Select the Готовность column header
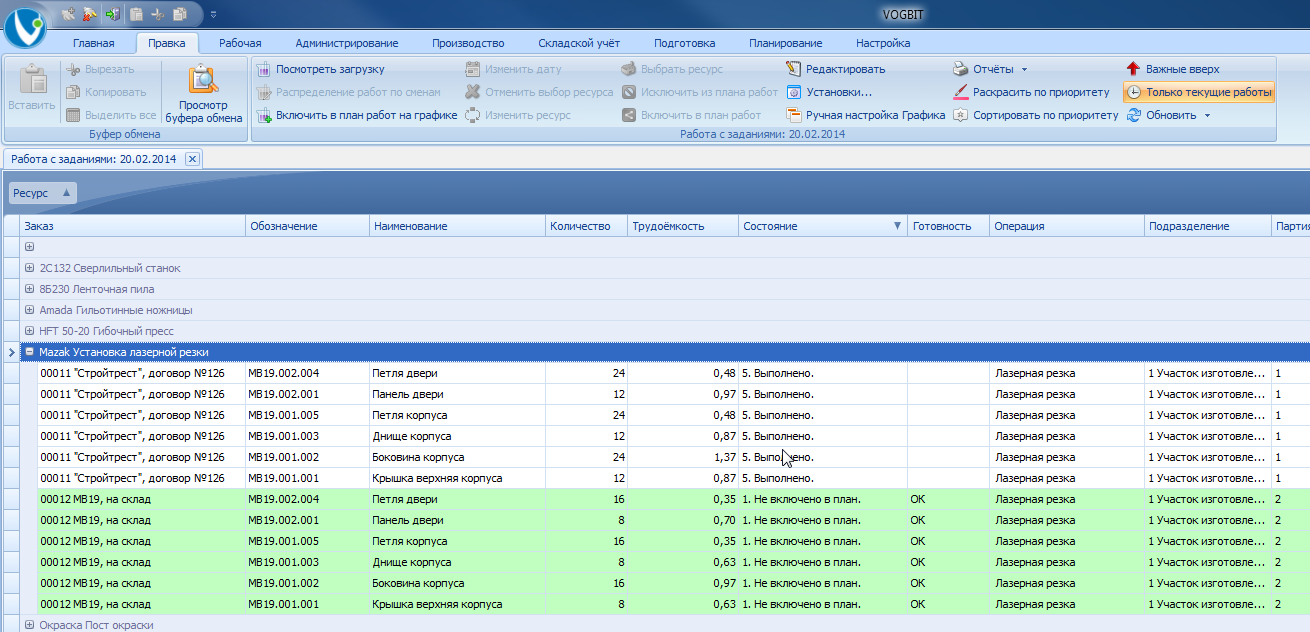Image resolution: width=1310 pixels, height=632 pixels. [948, 226]
